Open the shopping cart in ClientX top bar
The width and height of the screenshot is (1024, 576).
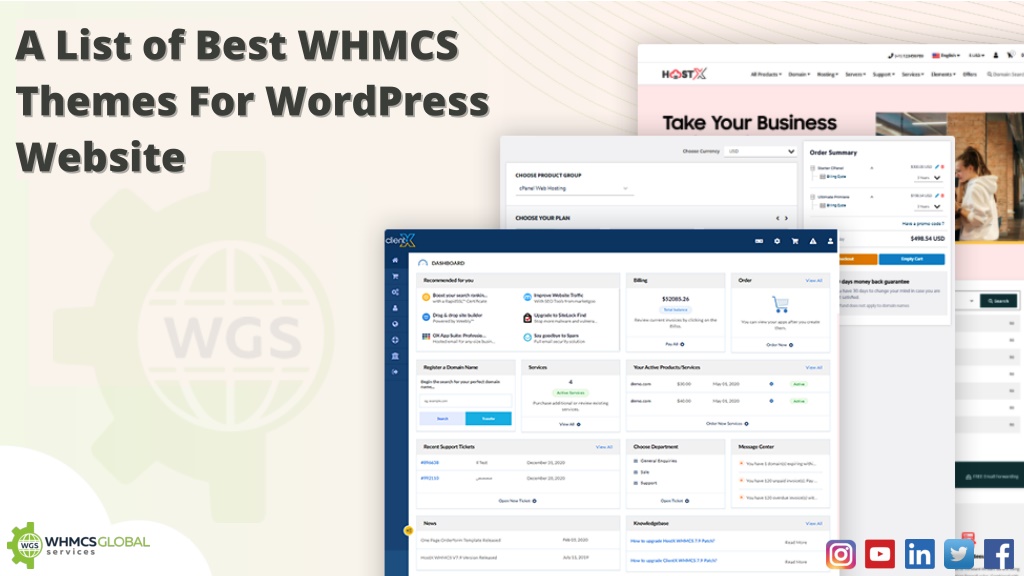point(795,241)
